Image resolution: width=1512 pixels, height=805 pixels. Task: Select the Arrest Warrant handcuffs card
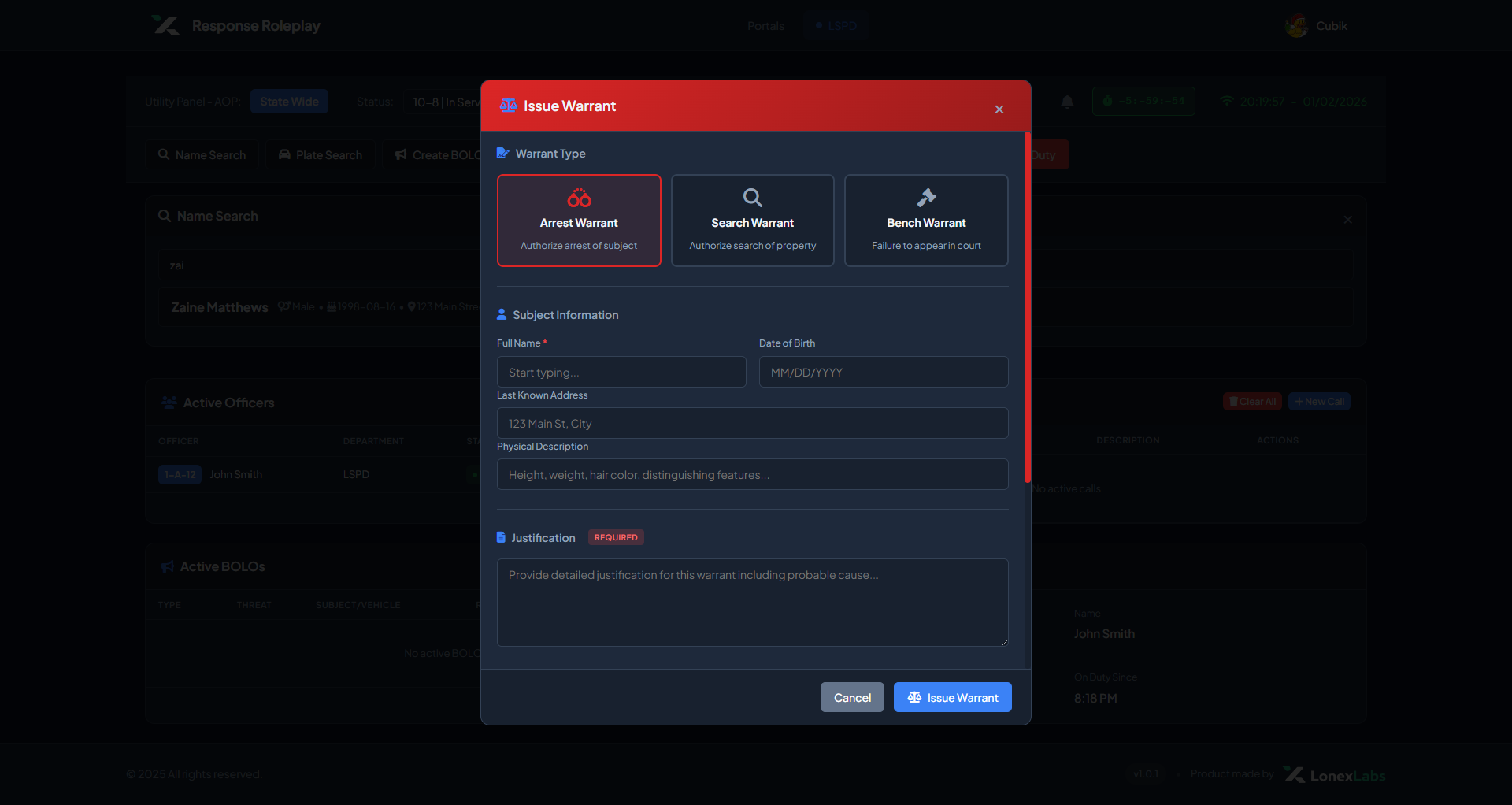click(x=579, y=221)
